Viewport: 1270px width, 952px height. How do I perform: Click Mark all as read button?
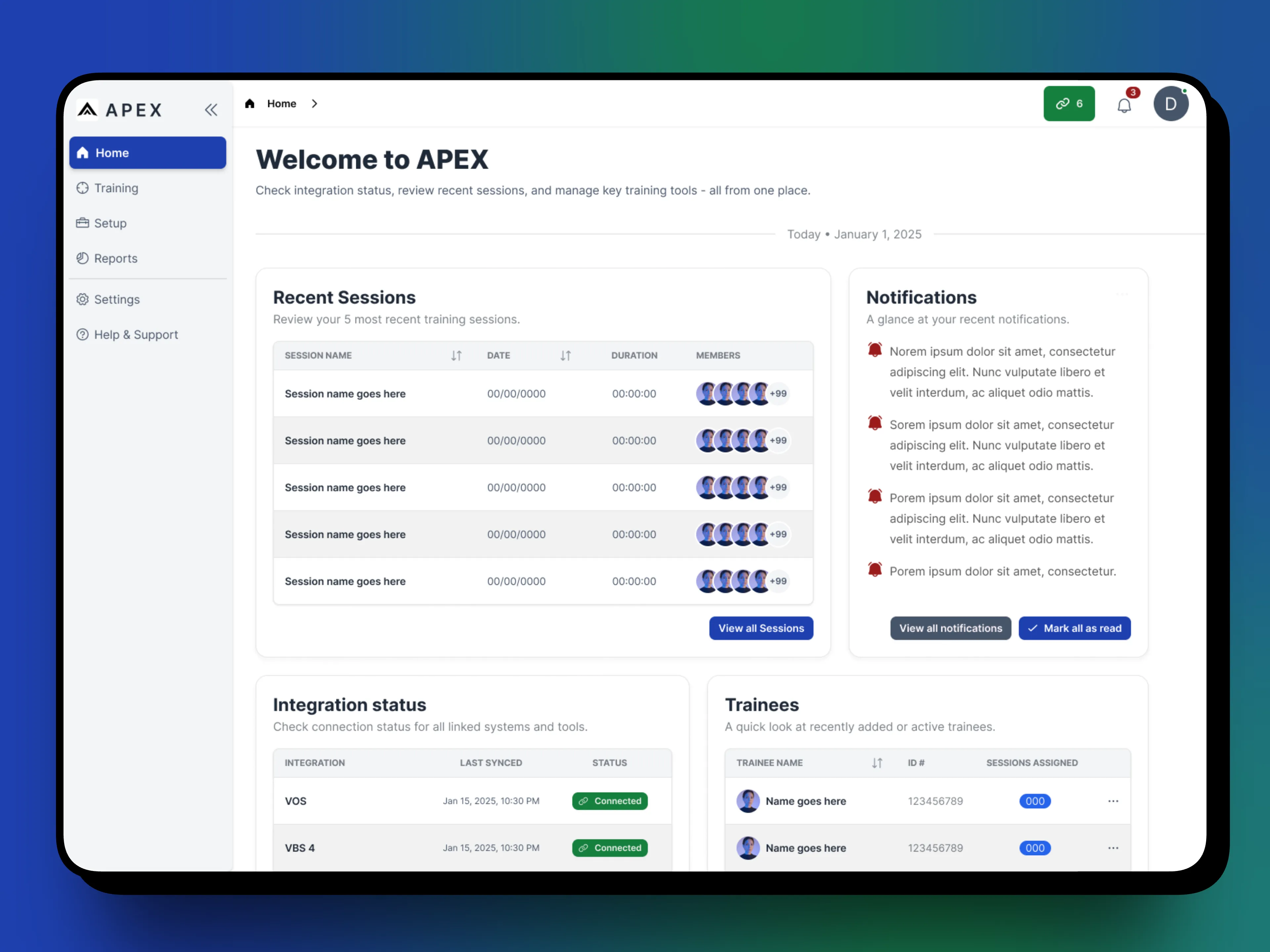tap(1075, 628)
